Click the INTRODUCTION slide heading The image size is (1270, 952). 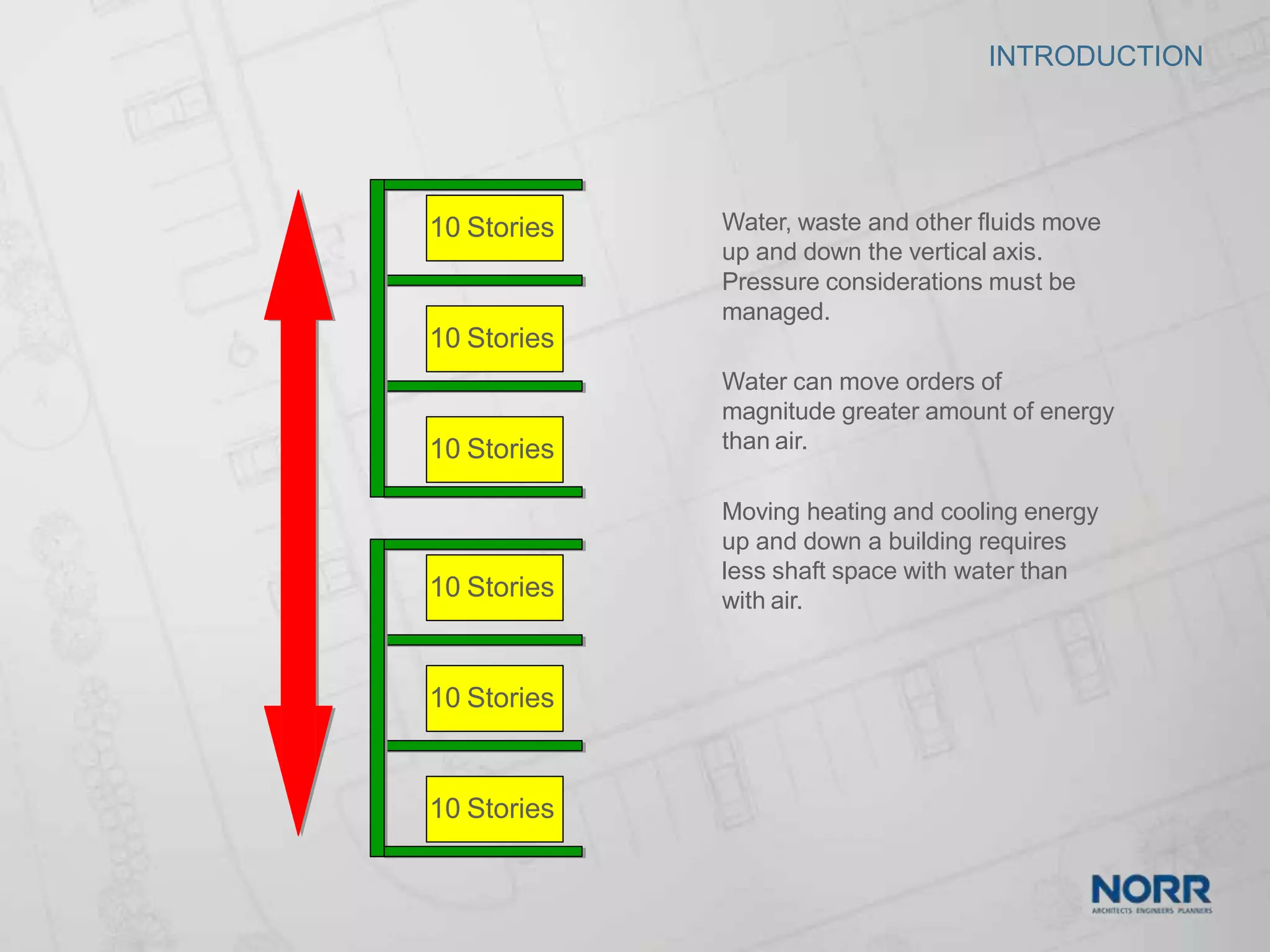coord(1095,56)
